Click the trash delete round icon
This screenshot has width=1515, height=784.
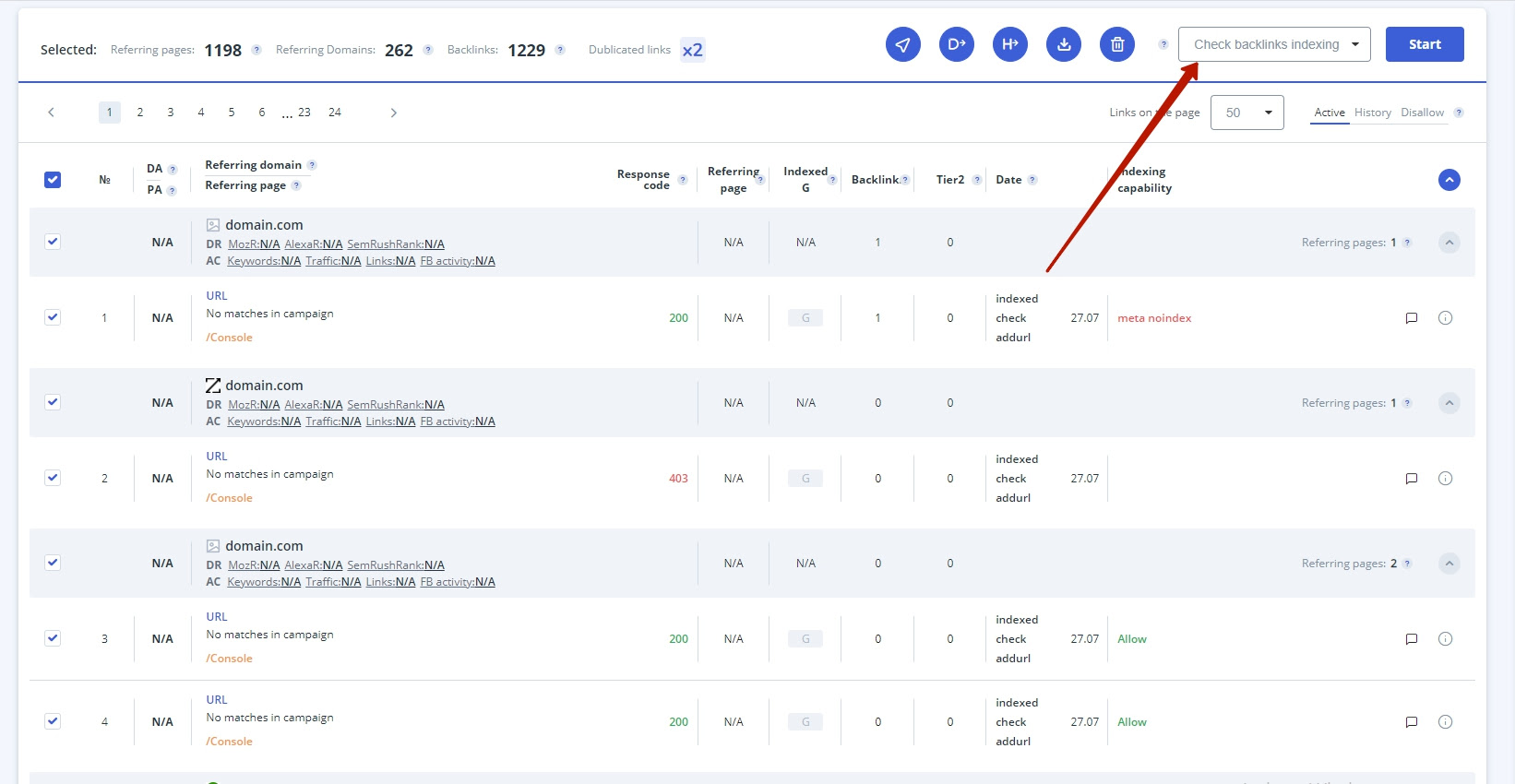1117,44
